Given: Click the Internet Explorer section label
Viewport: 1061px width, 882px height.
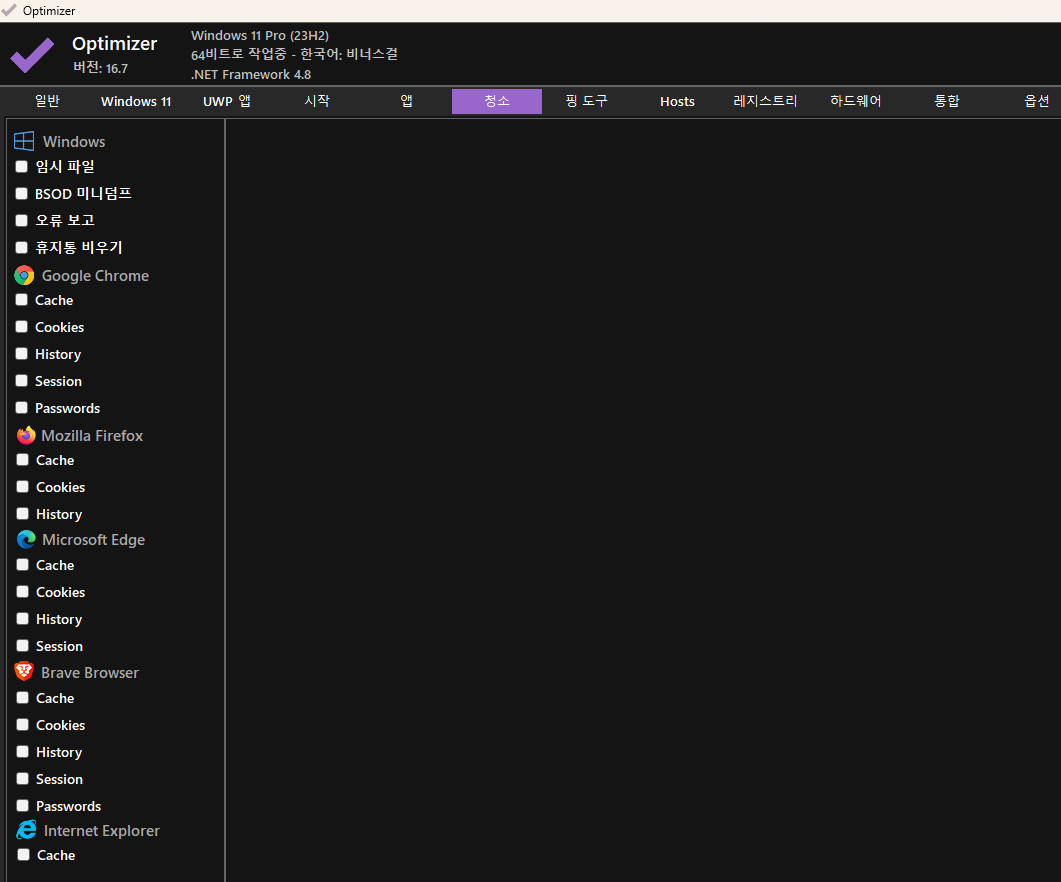Looking at the screenshot, I should point(101,831).
